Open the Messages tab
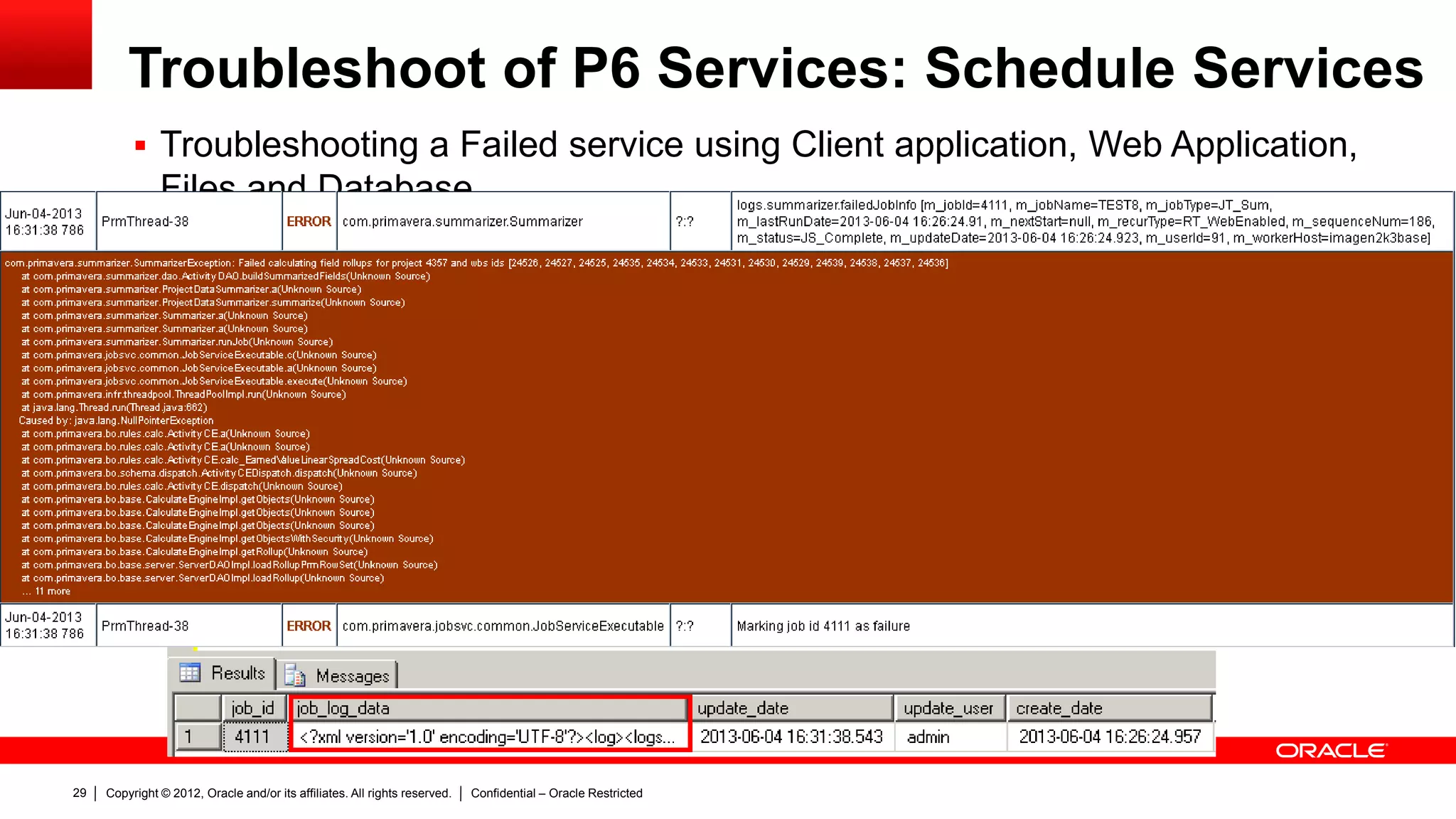This screenshot has height=819, width=1456. coord(338,675)
